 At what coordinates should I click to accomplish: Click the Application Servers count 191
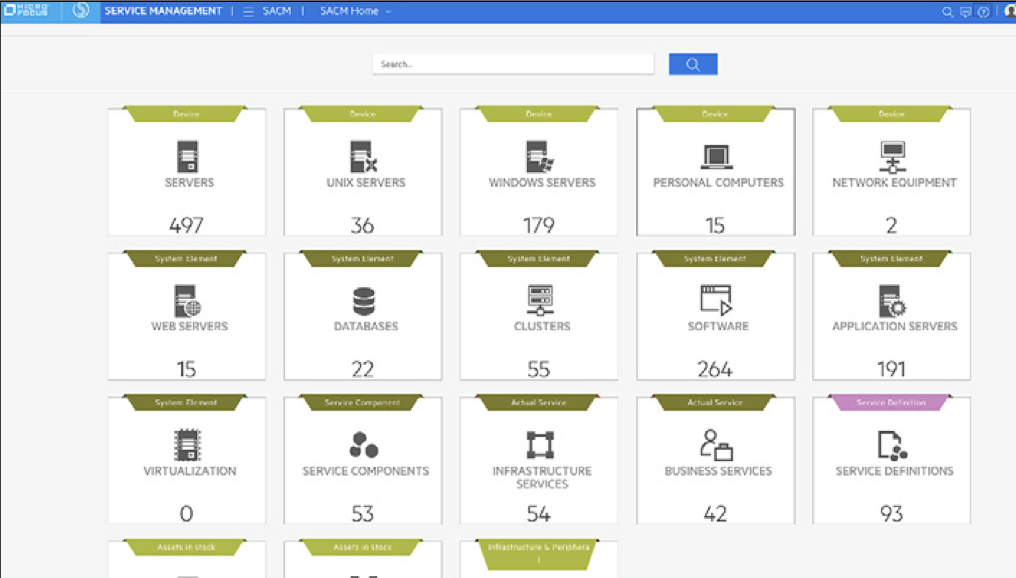(x=892, y=369)
